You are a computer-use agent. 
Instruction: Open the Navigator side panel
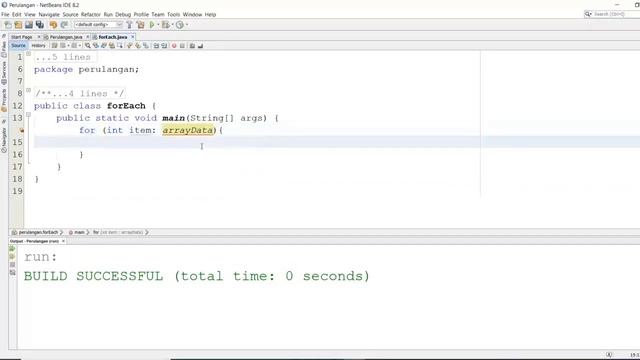click(x=4, y=140)
